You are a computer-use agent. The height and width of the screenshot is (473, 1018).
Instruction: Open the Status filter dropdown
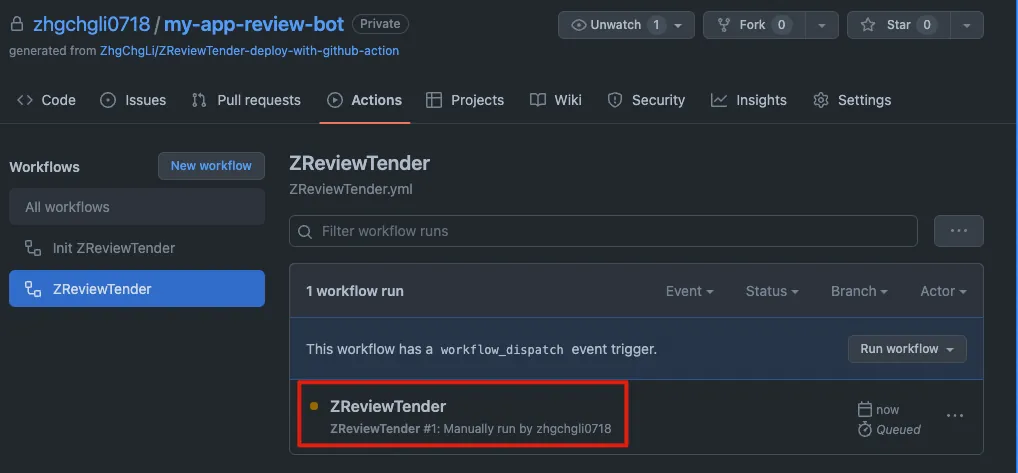(771, 291)
